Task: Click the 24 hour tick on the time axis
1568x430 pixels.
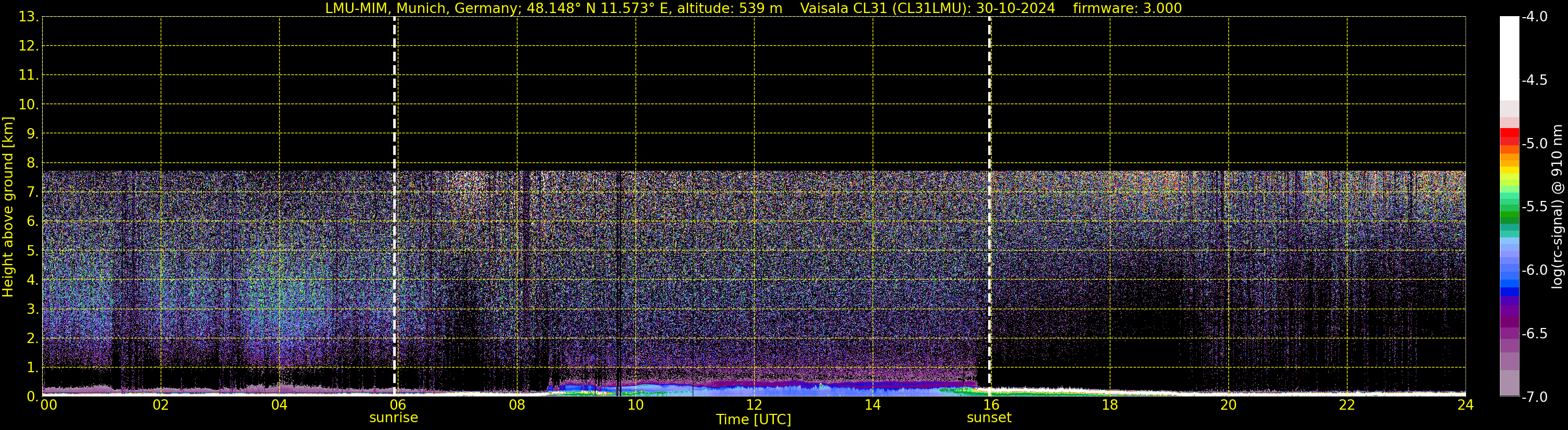Action: [x=1465, y=405]
